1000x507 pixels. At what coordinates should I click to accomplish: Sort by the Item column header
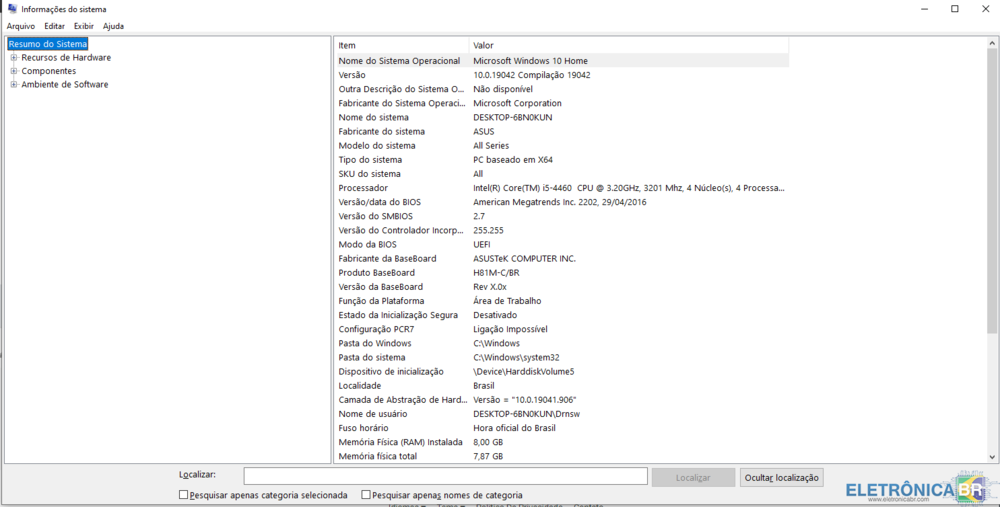click(x=400, y=45)
